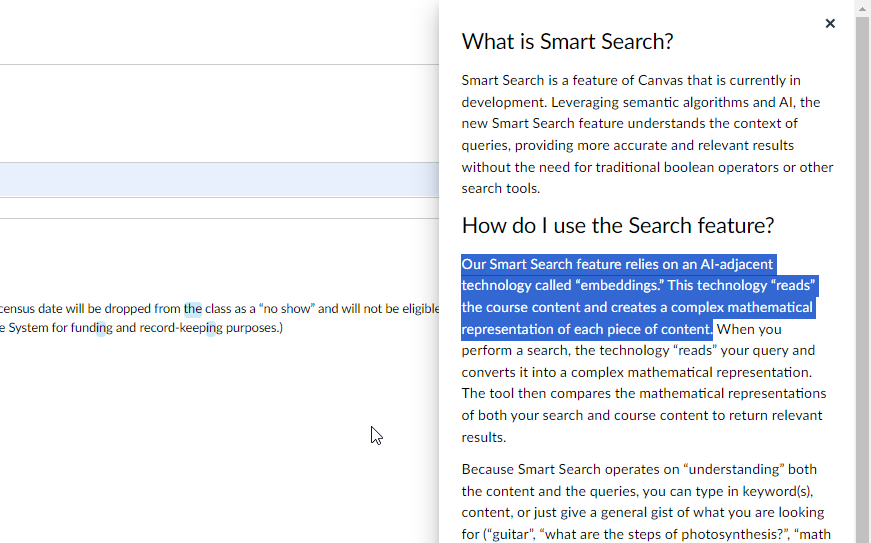Click the 'How do I use the Search feature?' heading
871x543 pixels.
click(618, 225)
